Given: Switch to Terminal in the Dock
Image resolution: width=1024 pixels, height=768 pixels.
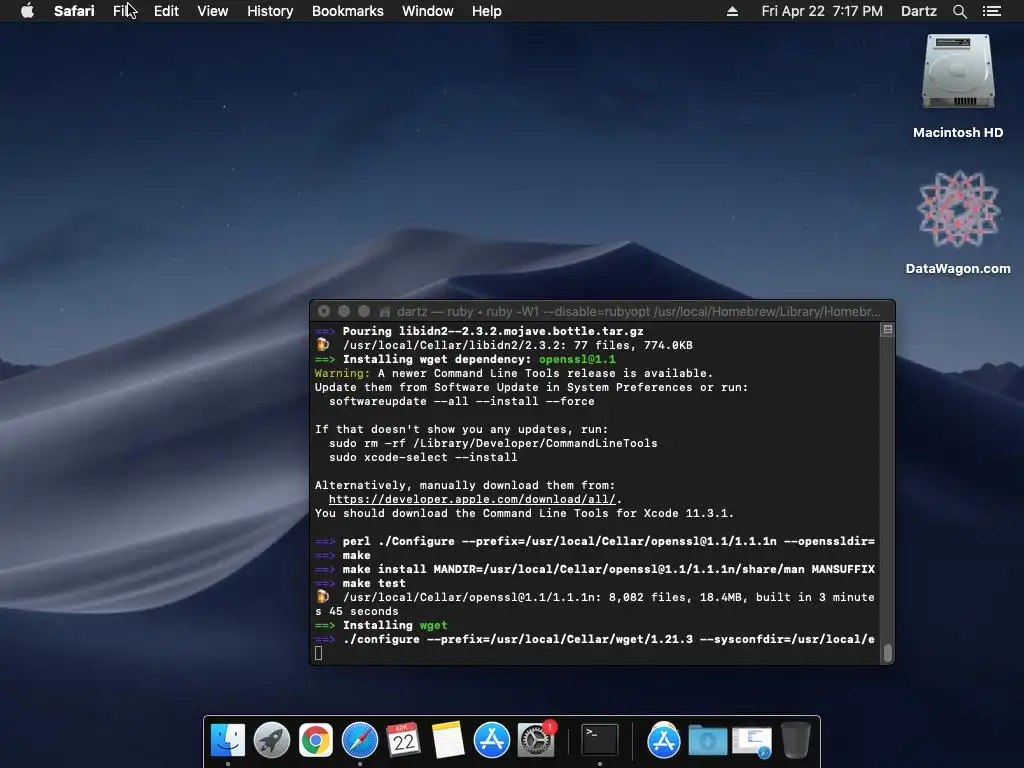Looking at the screenshot, I should point(600,740).
